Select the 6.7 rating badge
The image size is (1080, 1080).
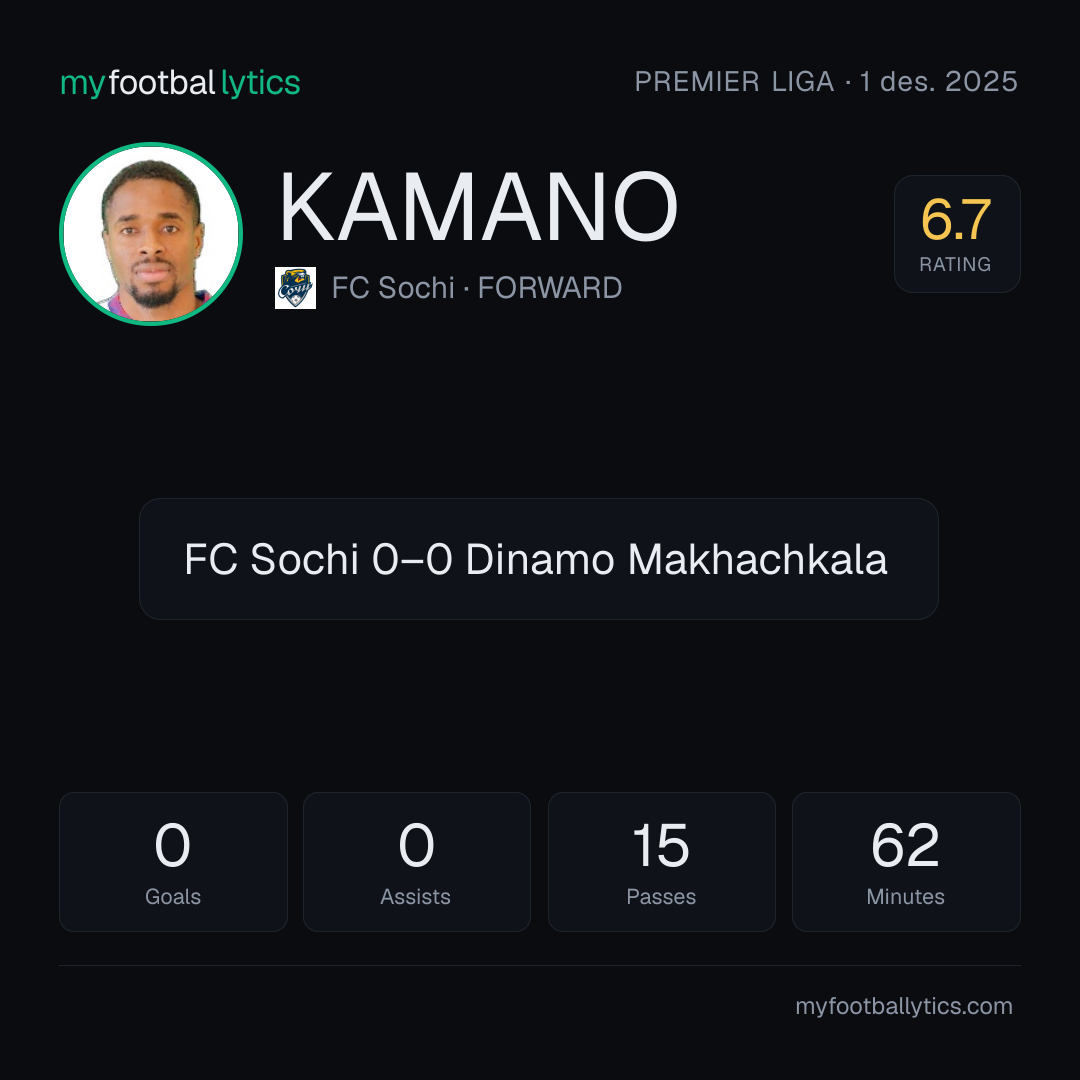tap(957, 233)
